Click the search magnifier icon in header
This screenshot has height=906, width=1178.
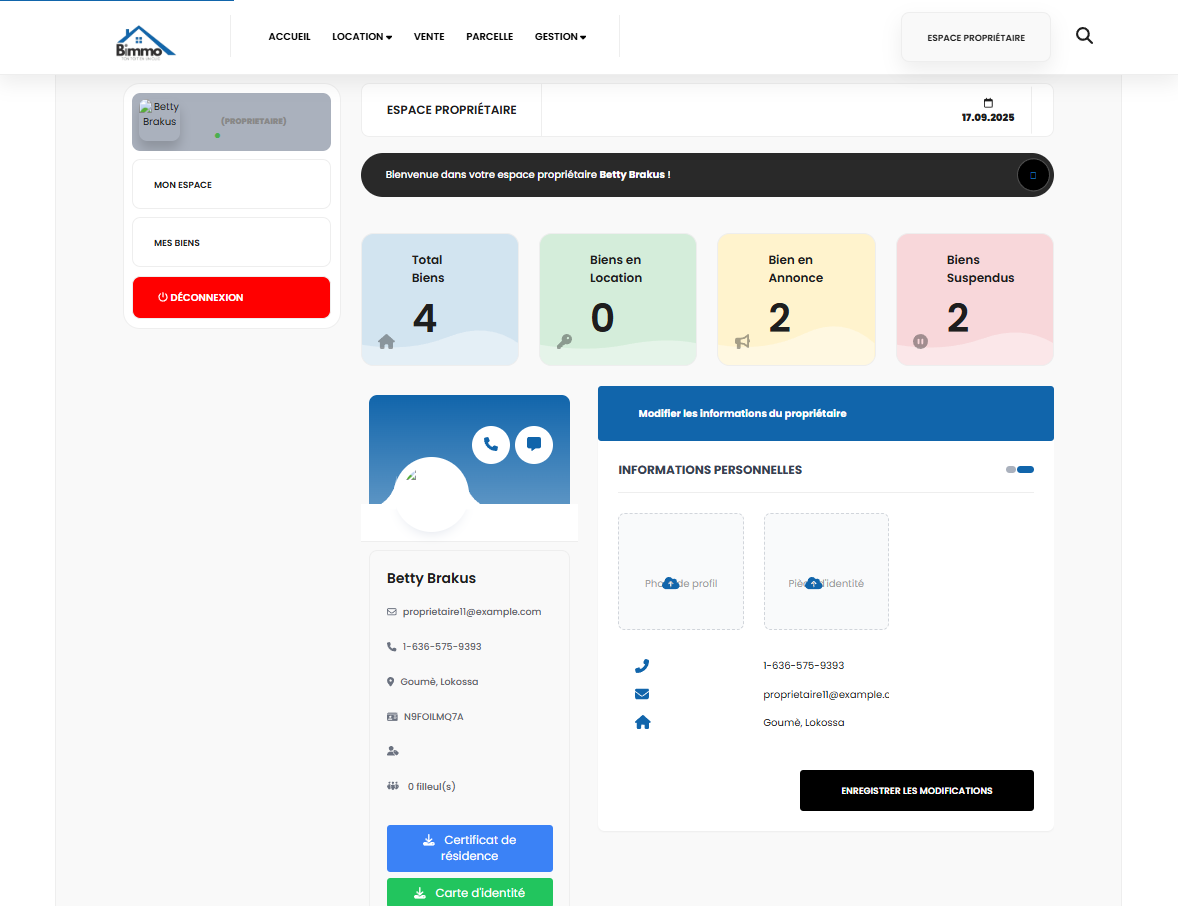coord(1084,36)
